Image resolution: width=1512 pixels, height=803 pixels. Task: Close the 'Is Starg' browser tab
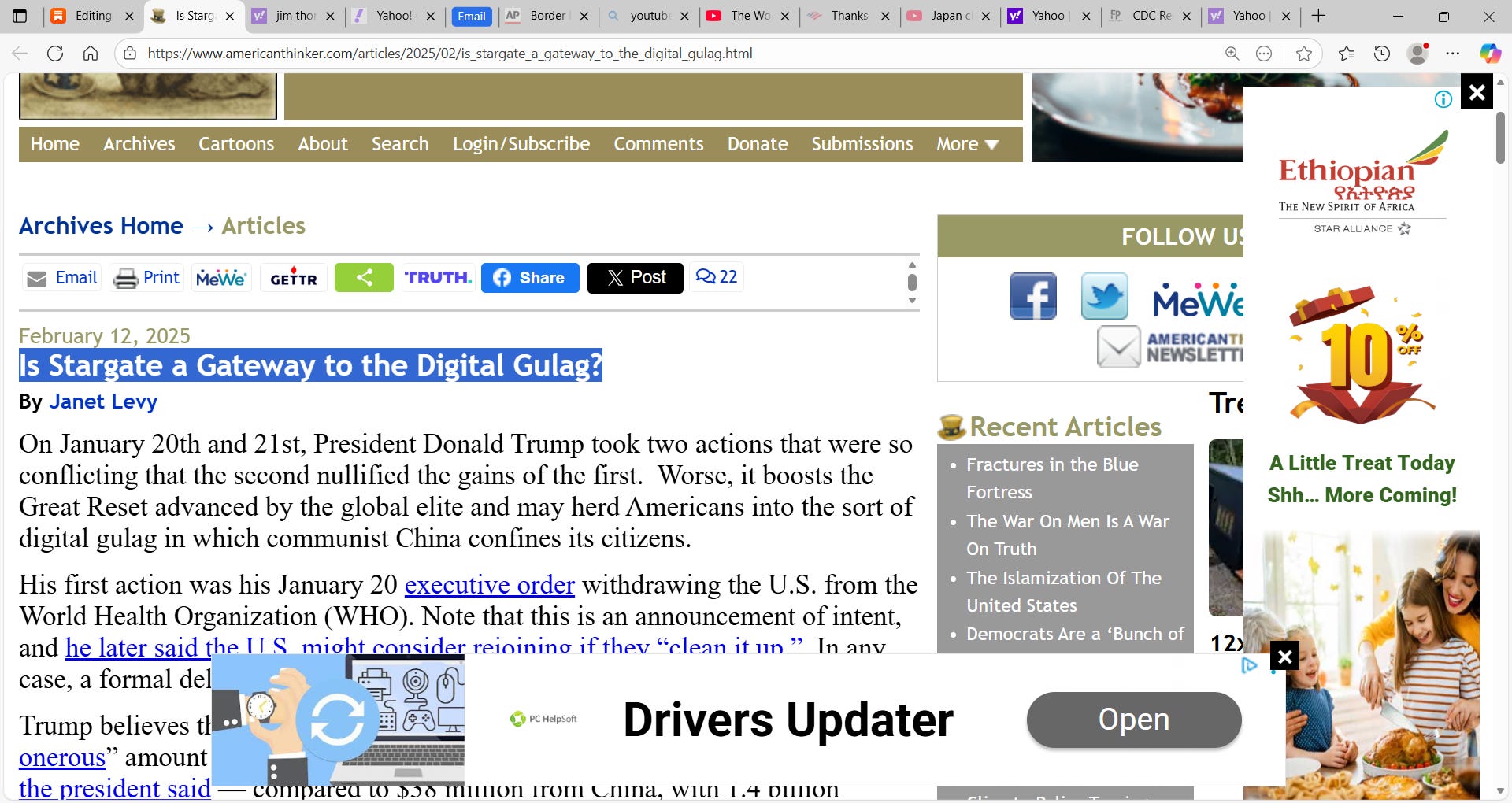tap(230, 16)
